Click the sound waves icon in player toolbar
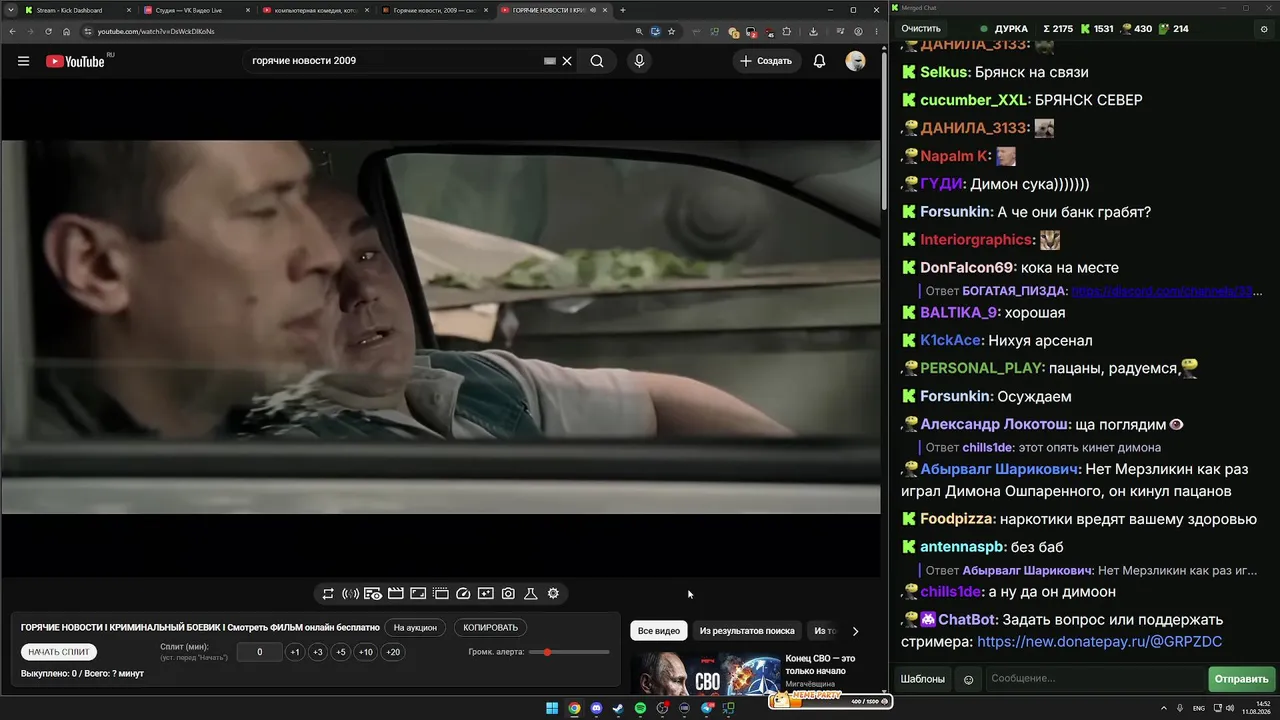The width and height of the screenshot is (1280, 720). click(x=350, y=594)
